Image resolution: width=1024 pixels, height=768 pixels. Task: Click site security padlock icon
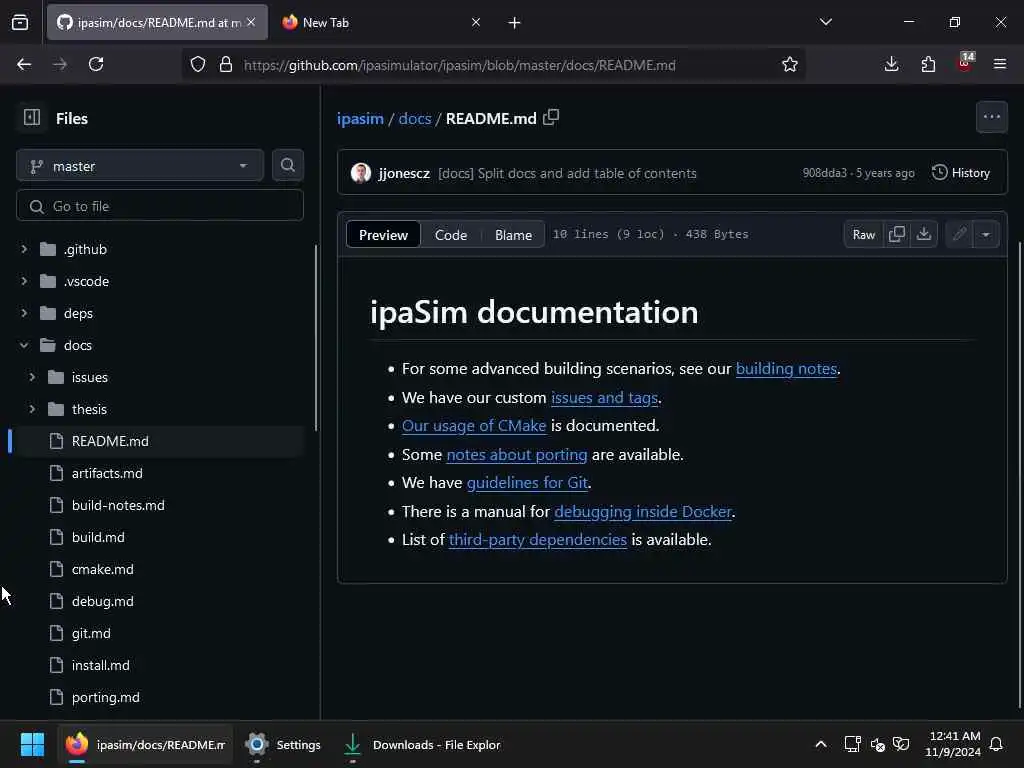[x=225, y=64]
